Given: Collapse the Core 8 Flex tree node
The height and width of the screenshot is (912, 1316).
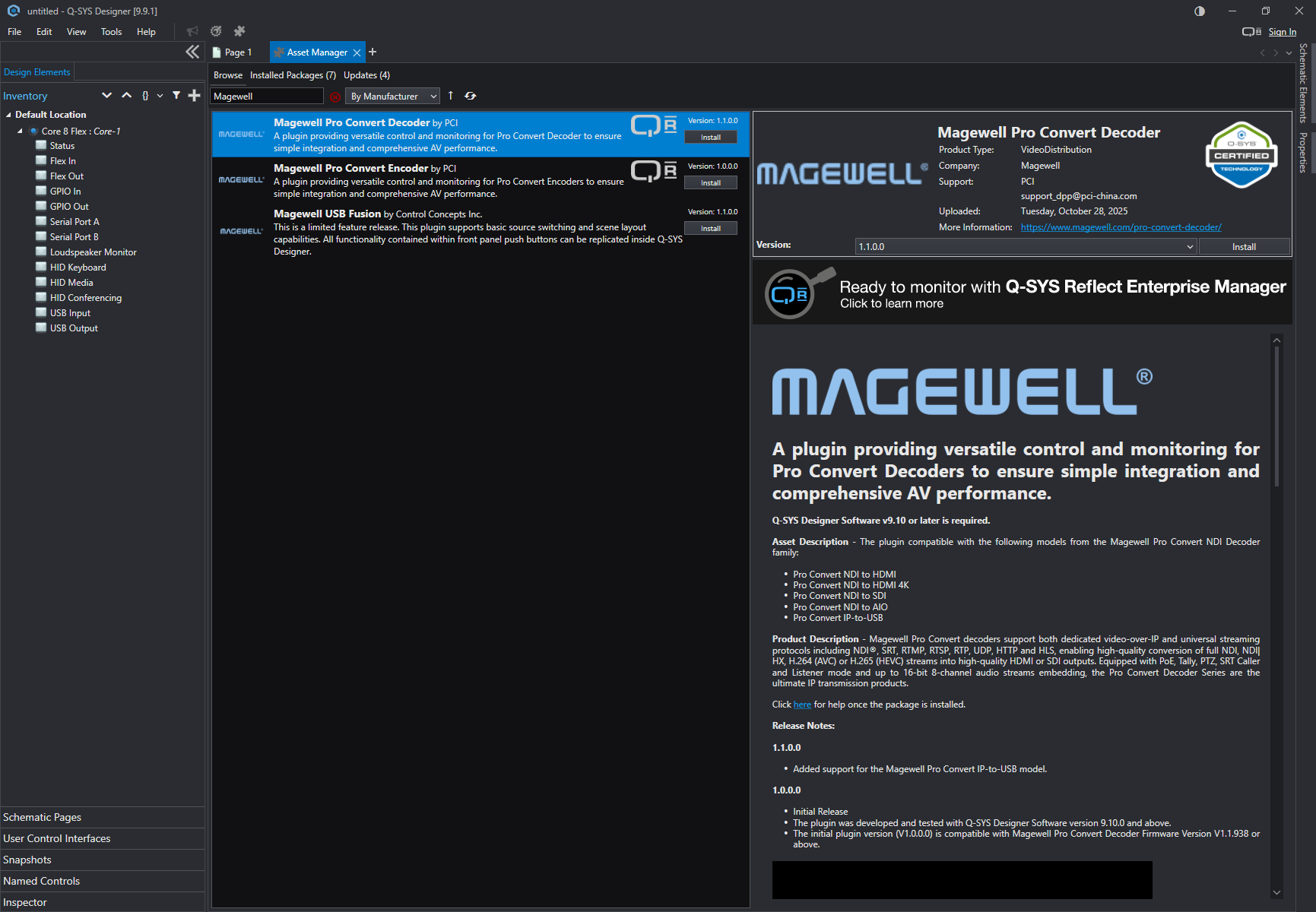Looking at the screenshot, I should 20,131.
